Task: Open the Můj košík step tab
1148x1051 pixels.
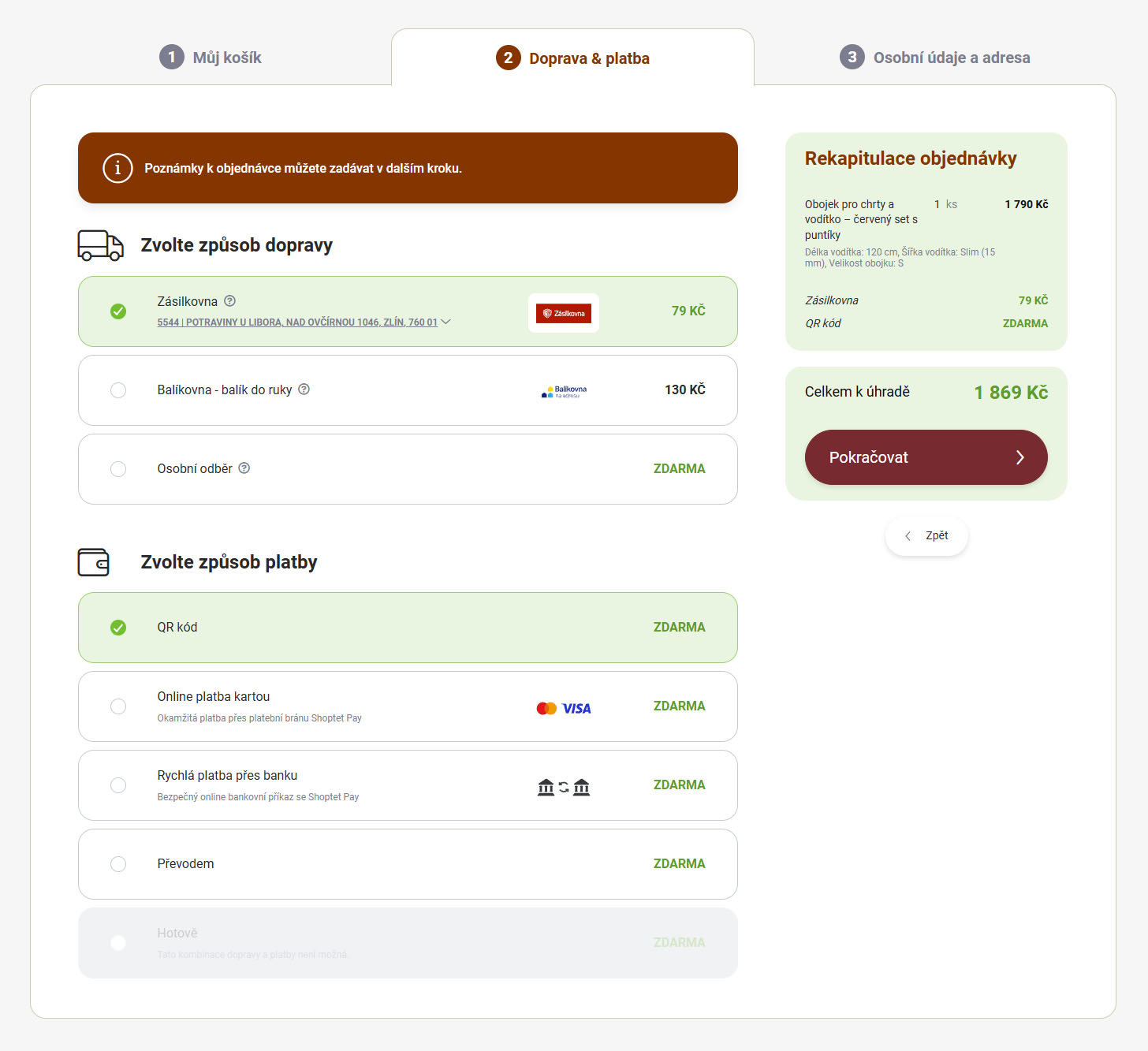Action: (x=211, y=58)
